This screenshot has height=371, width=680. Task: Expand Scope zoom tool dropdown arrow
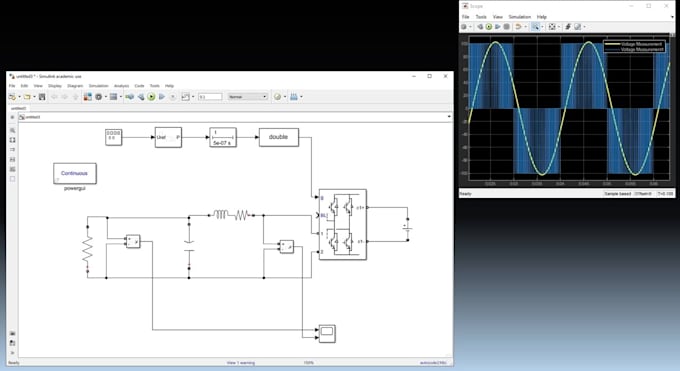coord(543,26)
